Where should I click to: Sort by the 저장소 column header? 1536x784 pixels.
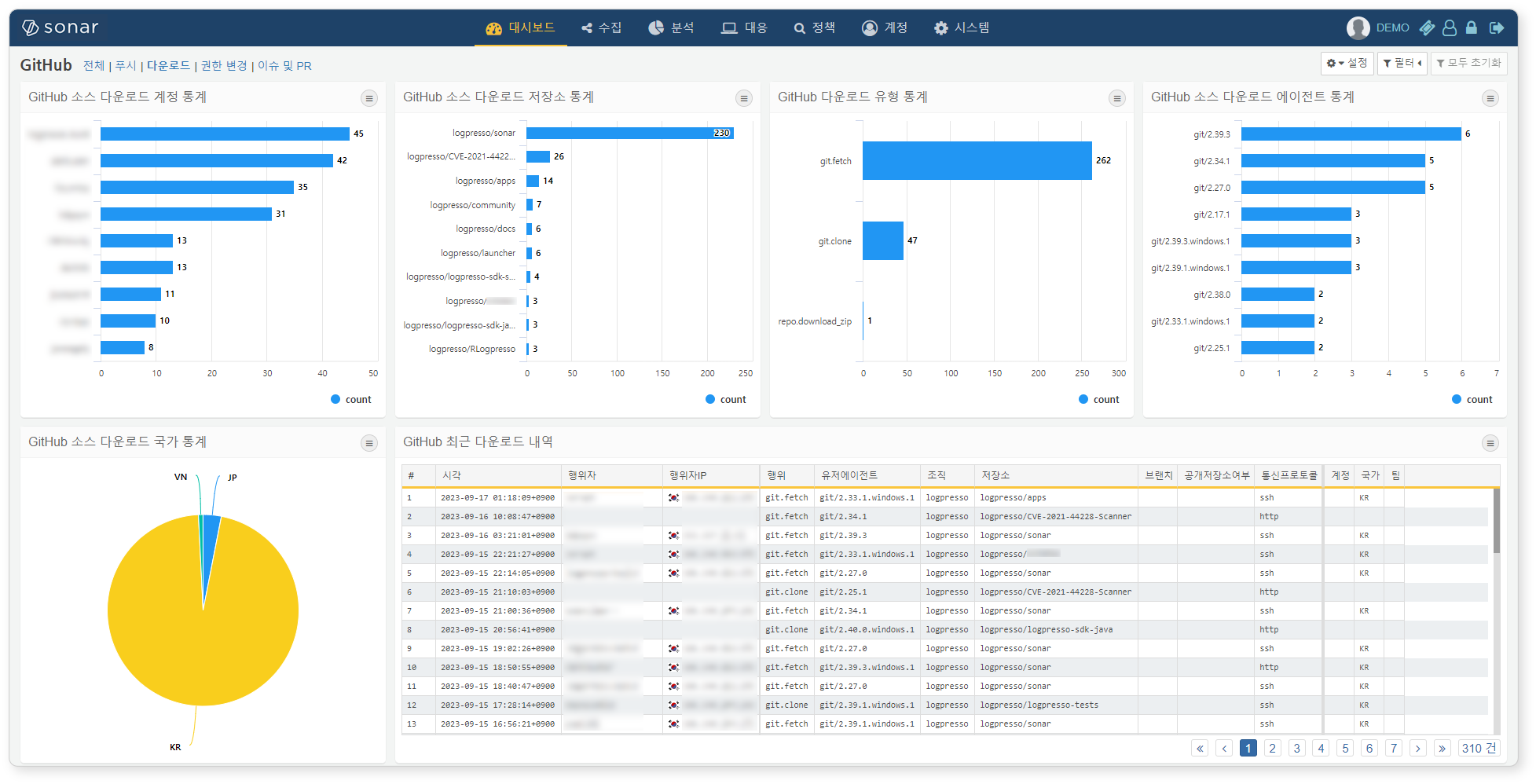pyautogui.click(x=1056, y=475)
